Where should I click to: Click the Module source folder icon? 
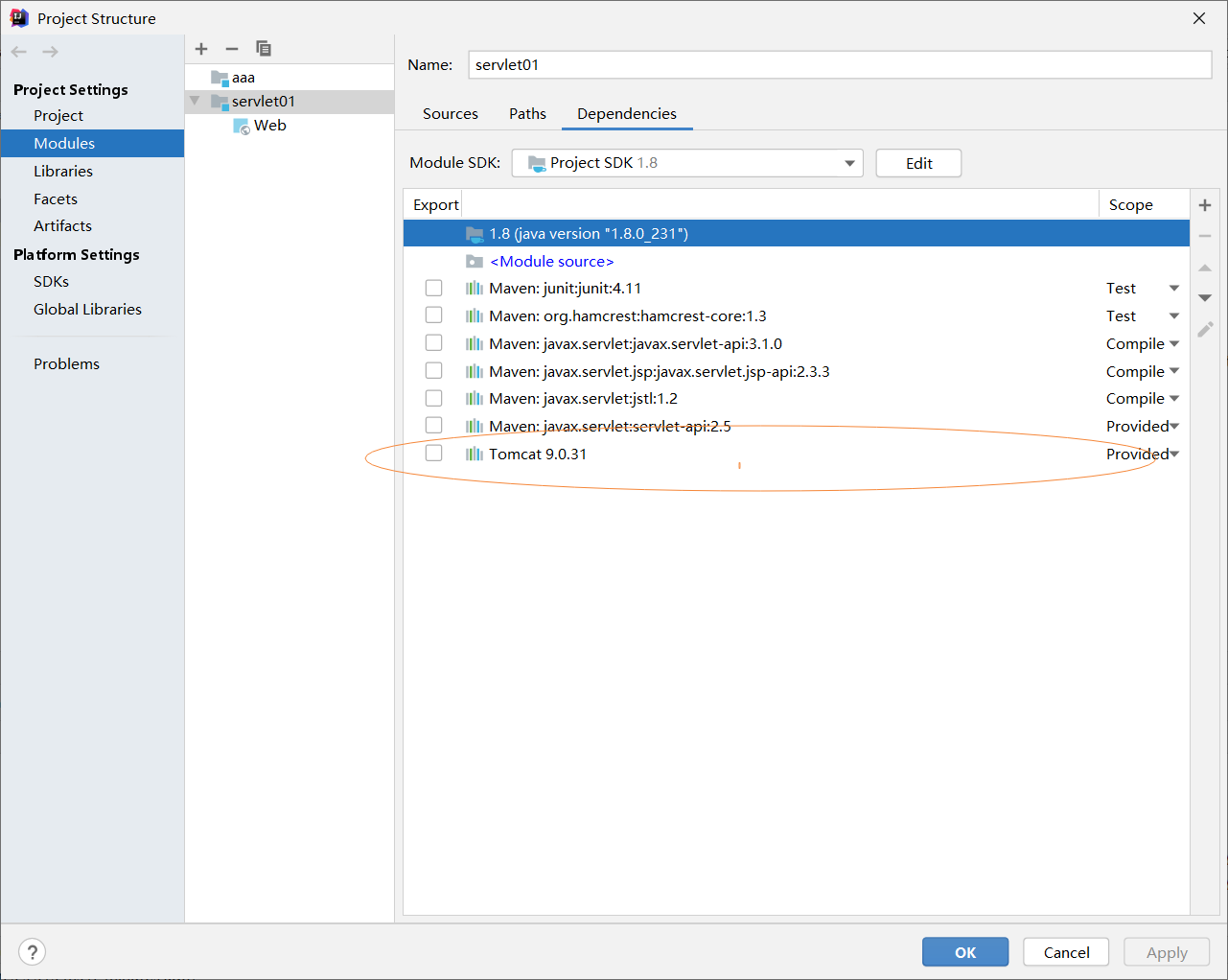tap(475, 262)
